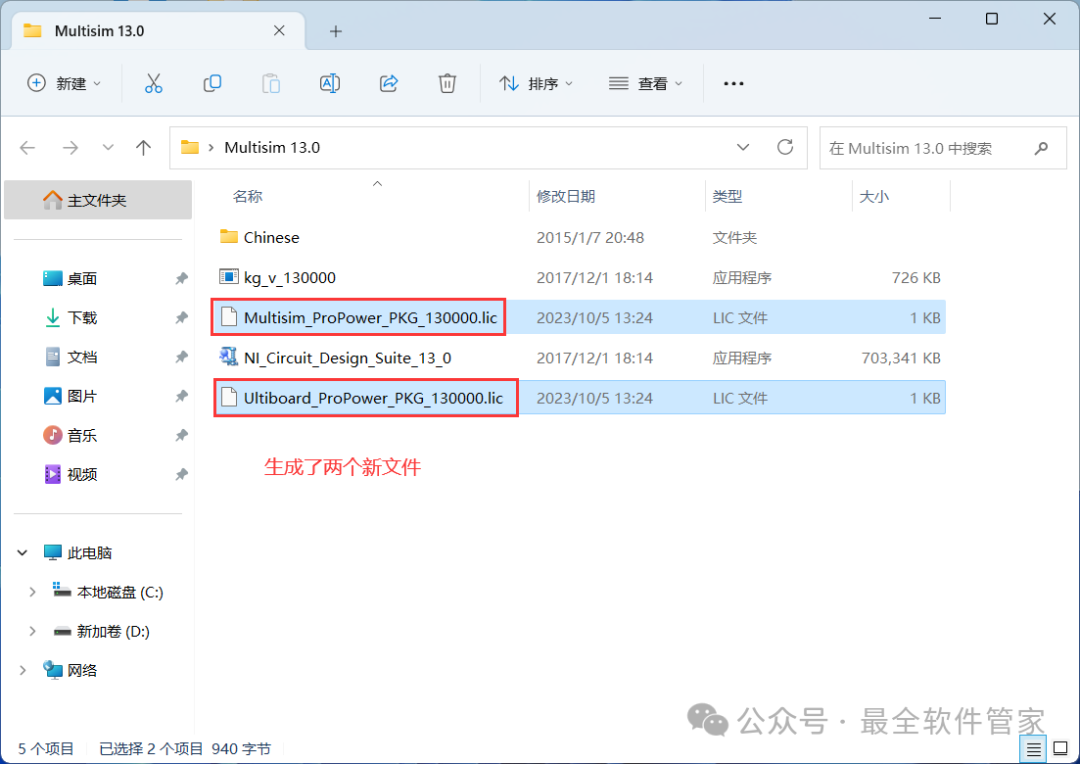Select Ultiboard_ProPower_PKG_130000.lic file
The height and width of the screenshot is (764, 1080).
click(x=580, y=398)
